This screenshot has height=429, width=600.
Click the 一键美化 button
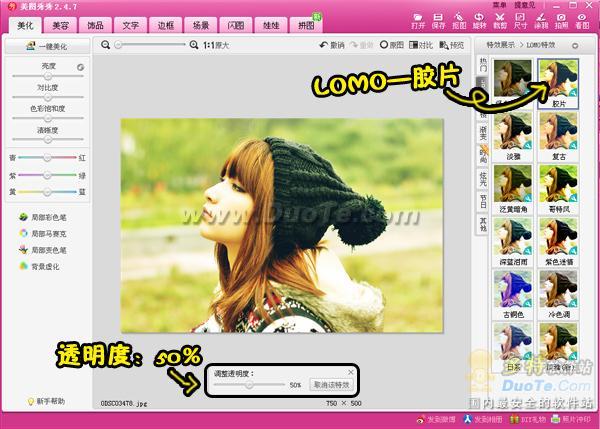[48, 46]
